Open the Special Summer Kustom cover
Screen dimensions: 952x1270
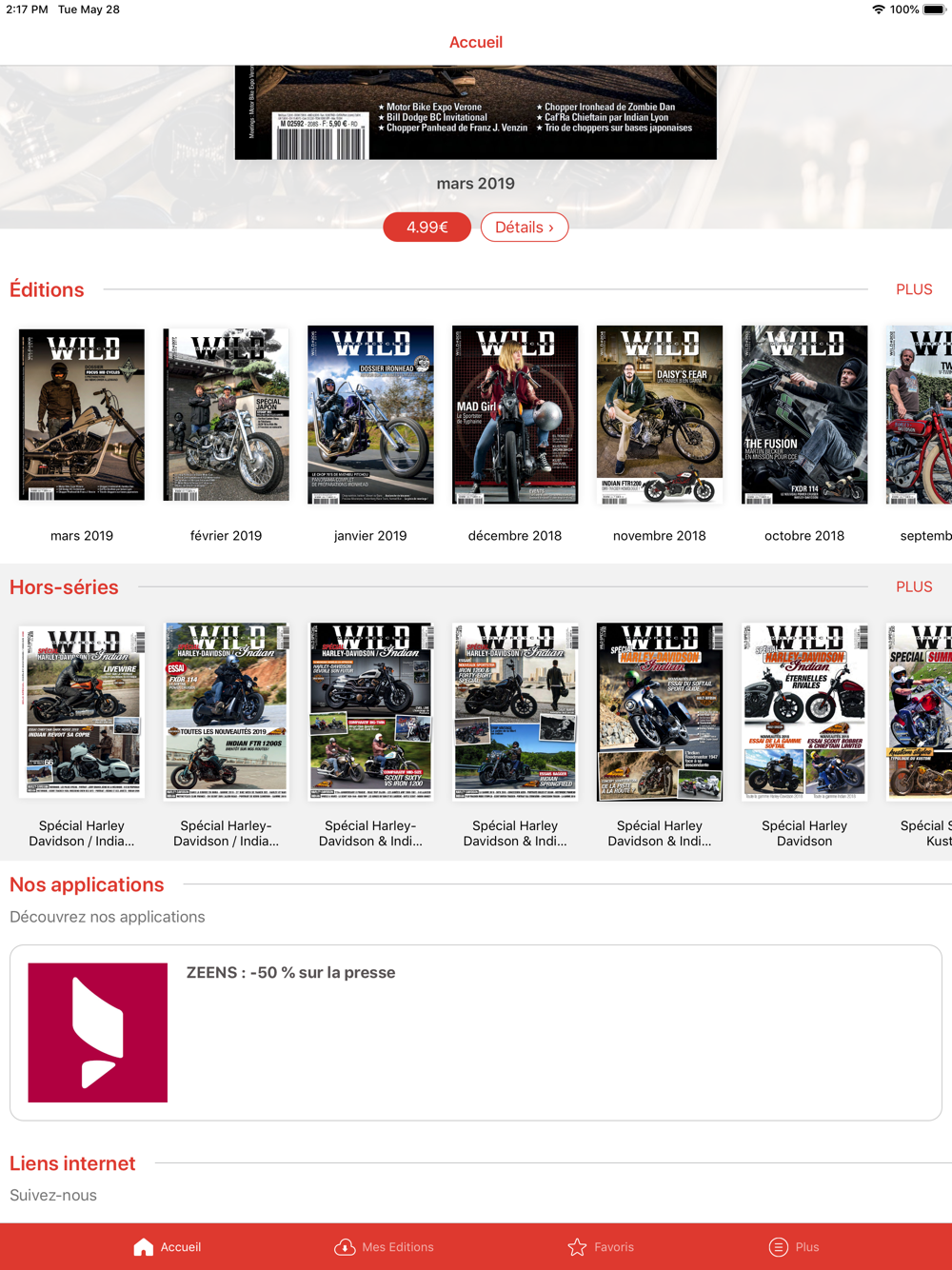click(920, 712)
